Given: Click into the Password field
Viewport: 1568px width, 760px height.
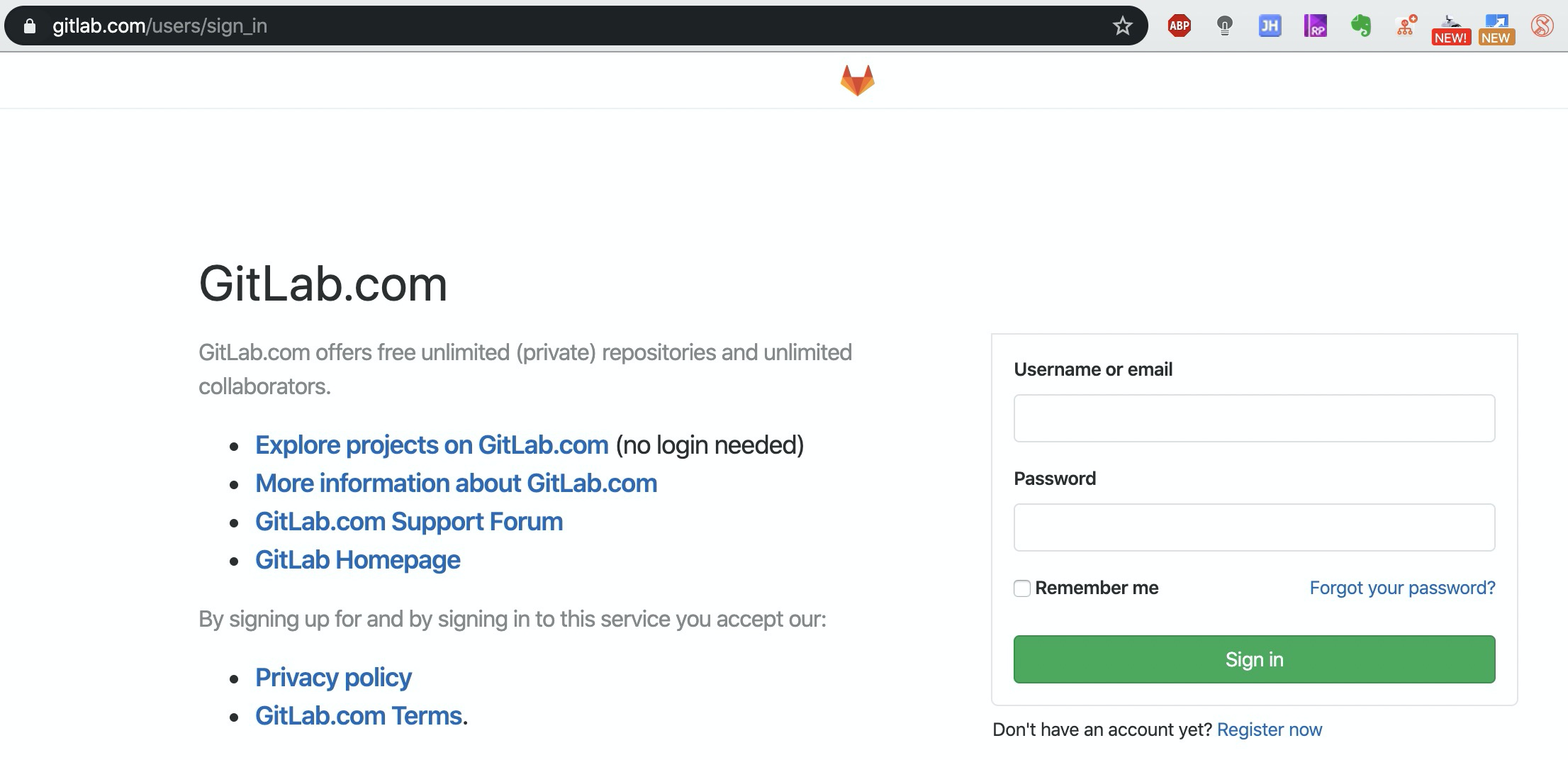Looking at the screenshot, I should tap(1254, 527).
